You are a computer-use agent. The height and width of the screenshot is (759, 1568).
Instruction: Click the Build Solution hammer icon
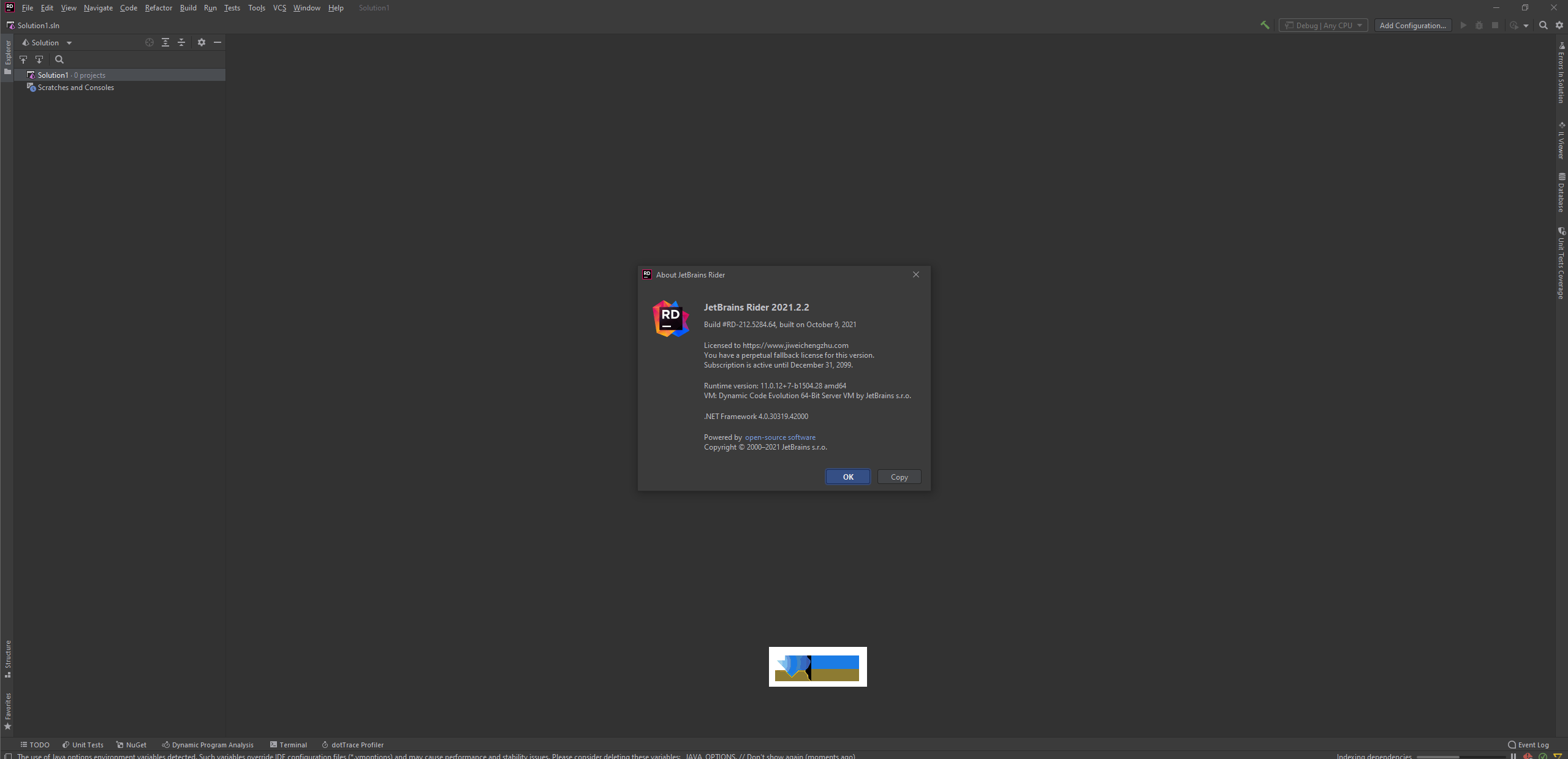(x=1265, y=25)
